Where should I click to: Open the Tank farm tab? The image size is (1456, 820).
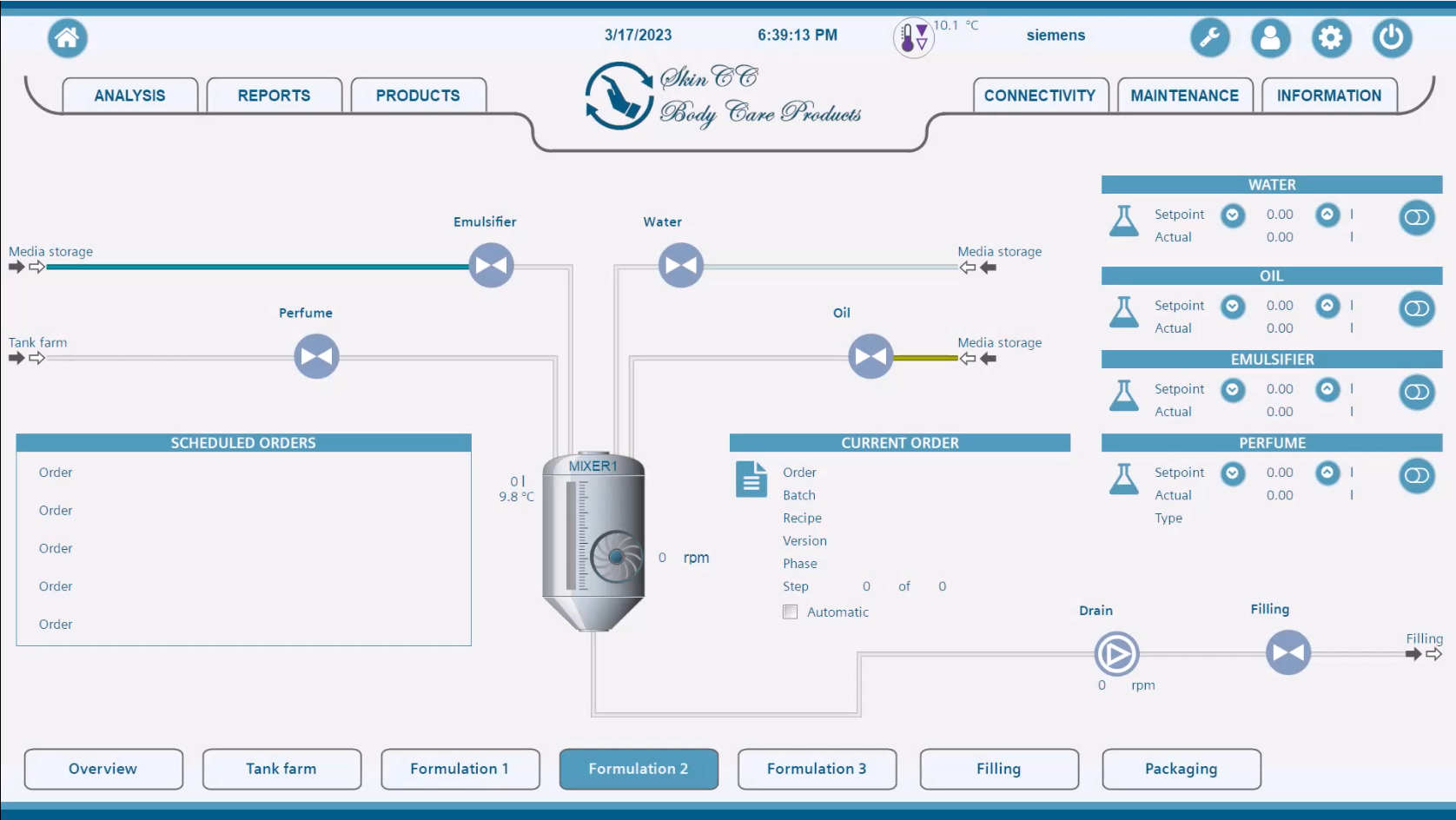click(281, 769)
